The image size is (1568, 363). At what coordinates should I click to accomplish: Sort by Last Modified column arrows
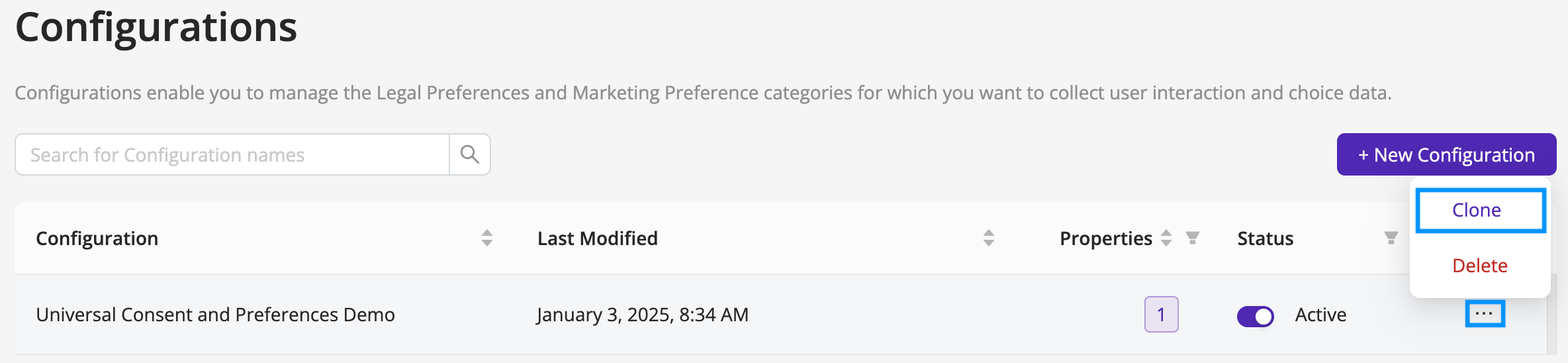(989, 238)
